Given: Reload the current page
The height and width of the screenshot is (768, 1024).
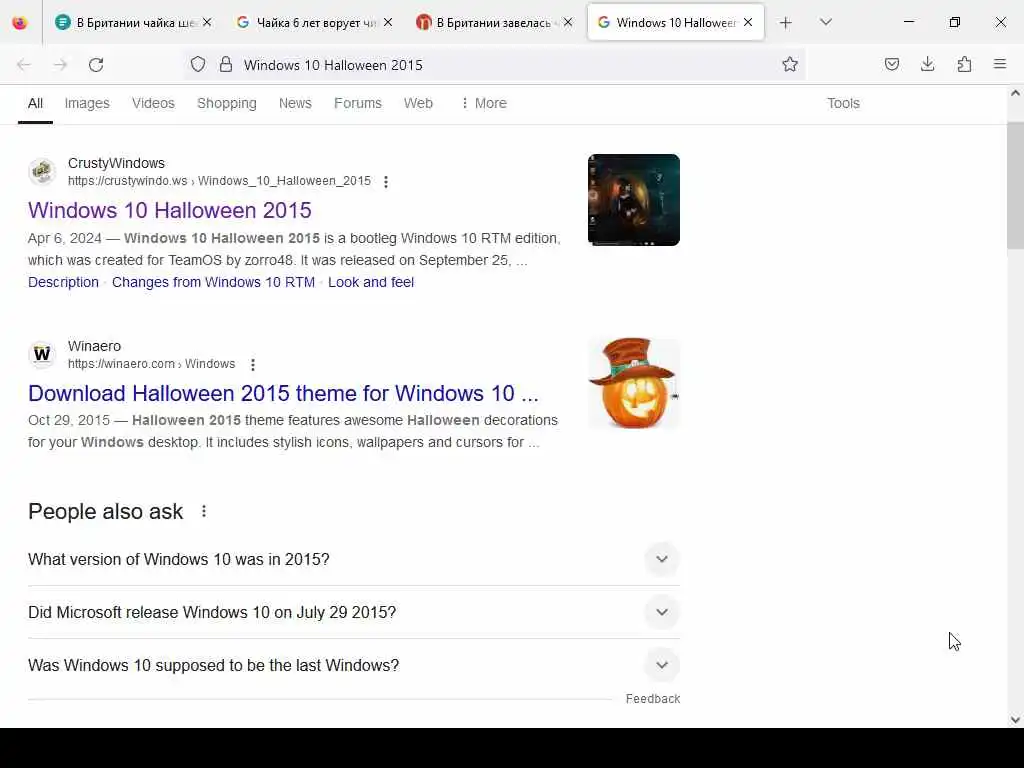Looking at the screenshot, I should click(96, 65).
